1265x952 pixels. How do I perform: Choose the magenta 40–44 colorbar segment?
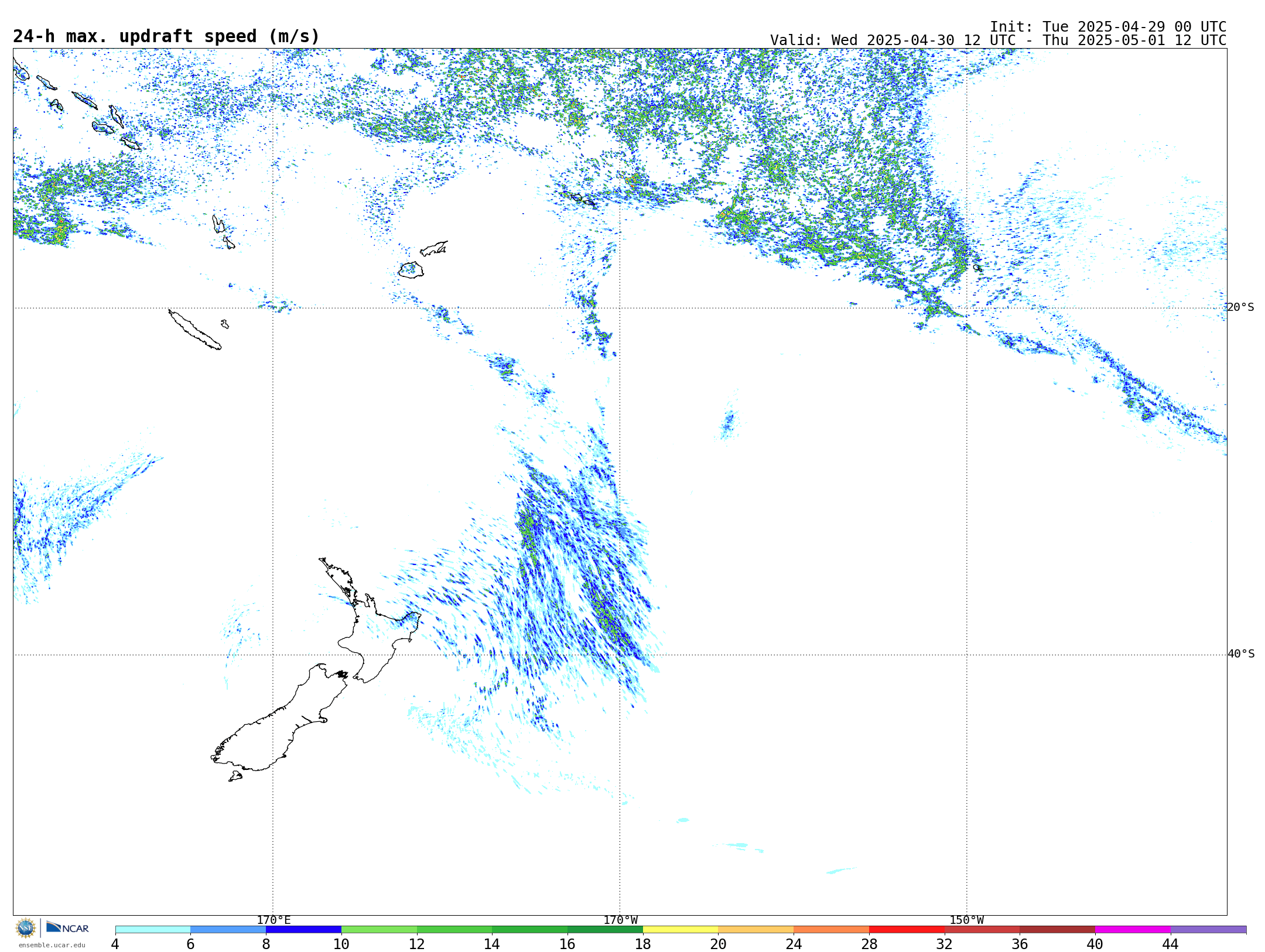pyautogui.click(x=1133, y=930)
